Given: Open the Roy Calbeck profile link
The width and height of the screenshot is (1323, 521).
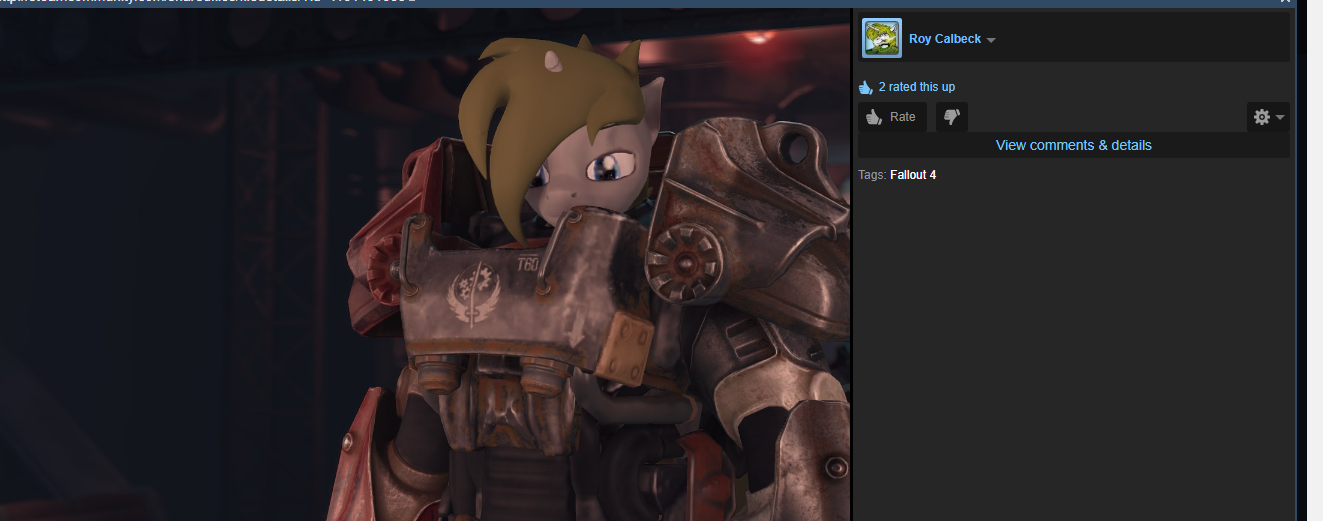Looking at the screenshot, I should [x=945, y=39].
